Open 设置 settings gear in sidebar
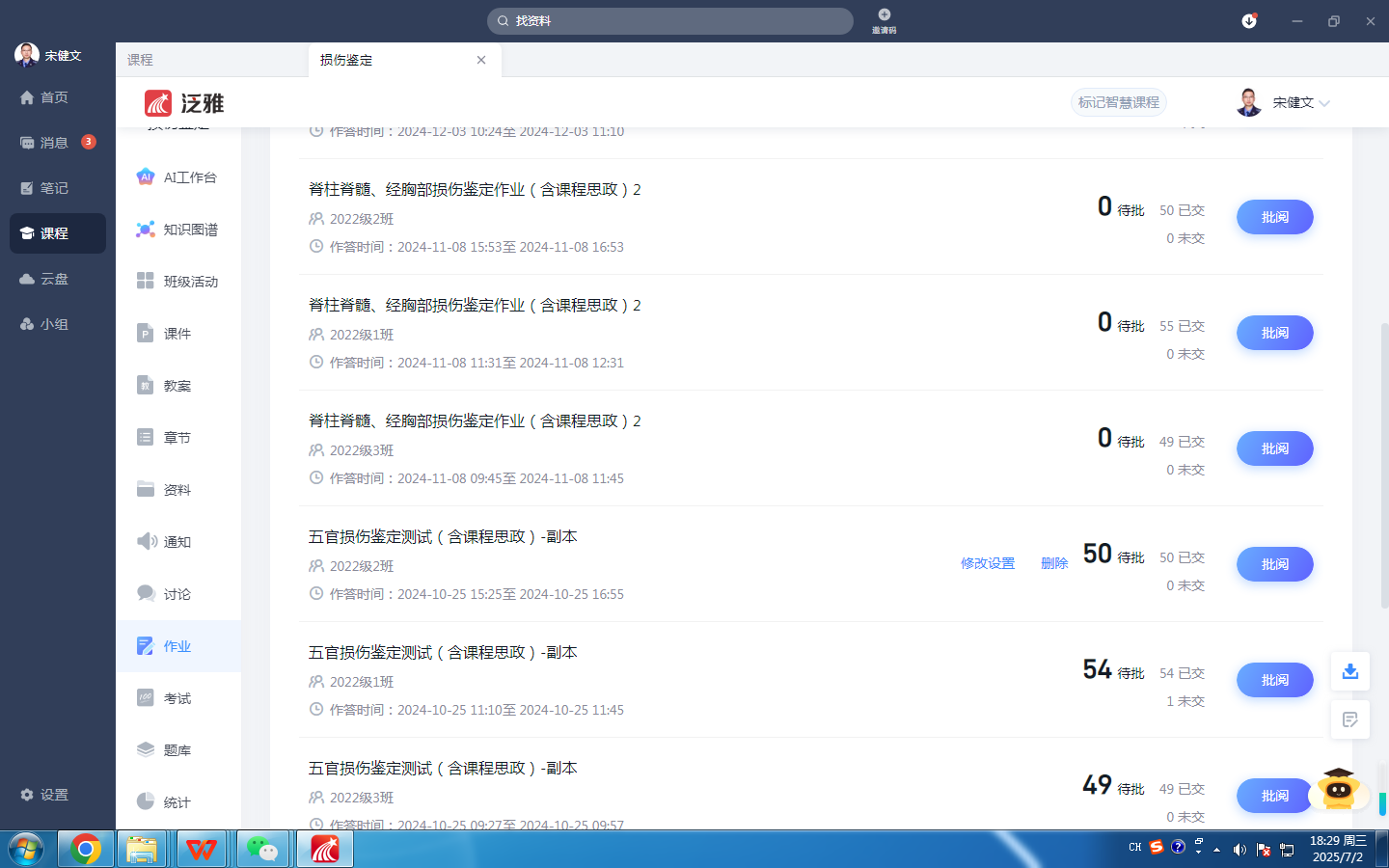Image resolution: width=1389 pixels, height=868 pixels. tap(44, 795)
